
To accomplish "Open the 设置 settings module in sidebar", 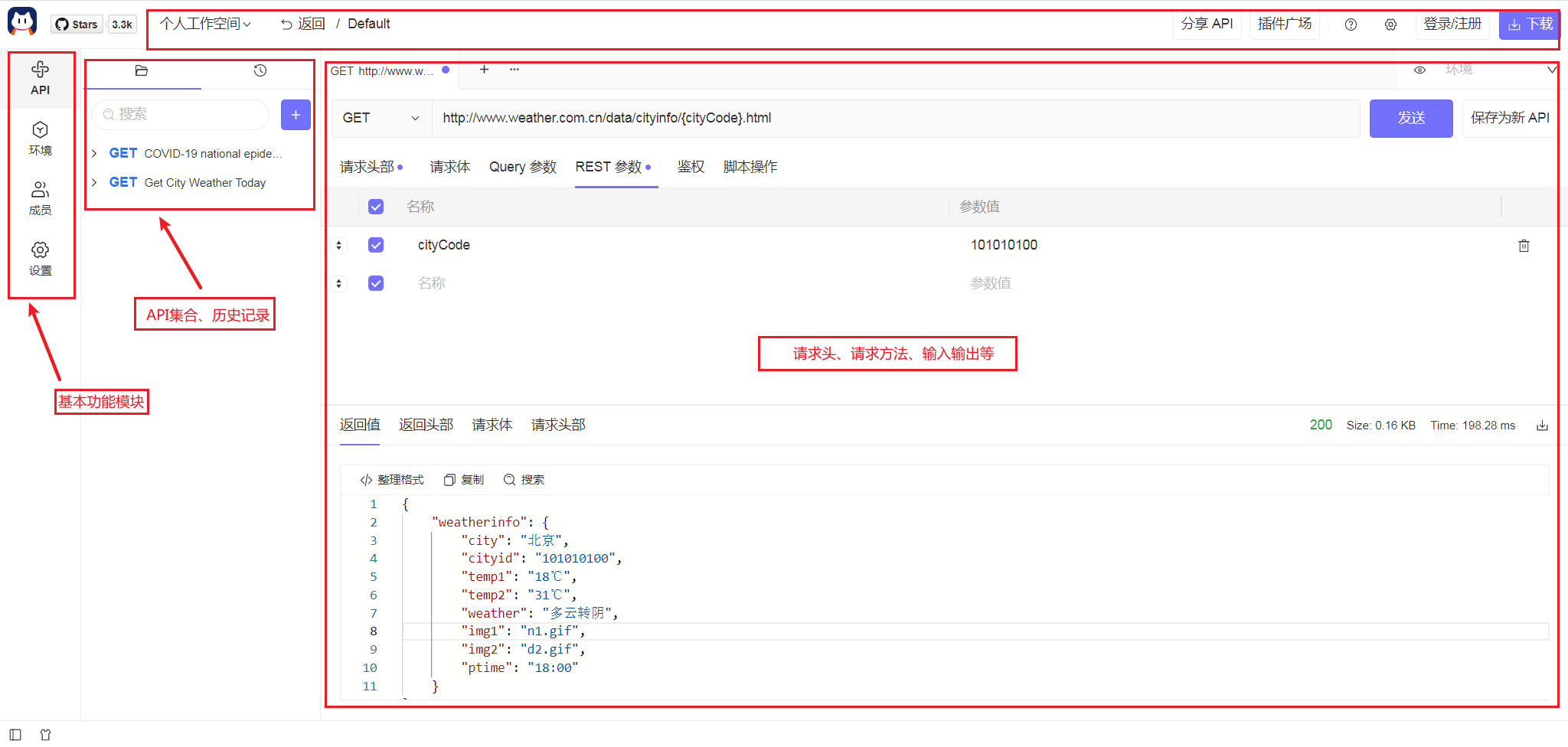I will (41, 259).
